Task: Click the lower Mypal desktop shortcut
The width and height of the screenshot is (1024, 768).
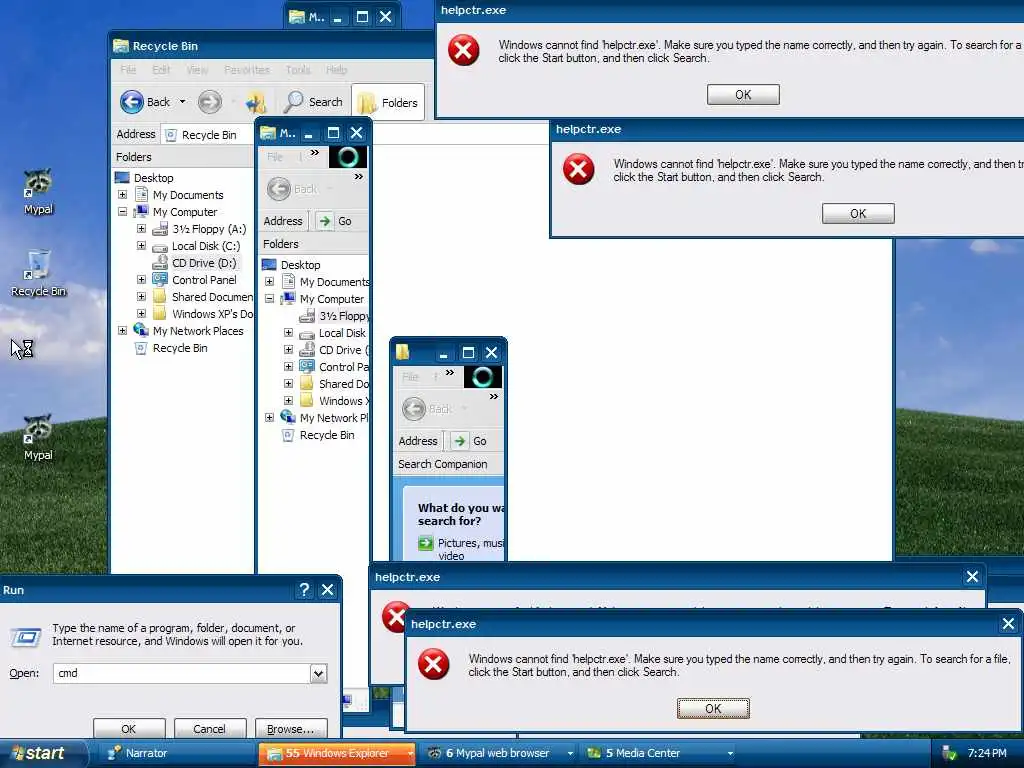Action: click(39, 438)
